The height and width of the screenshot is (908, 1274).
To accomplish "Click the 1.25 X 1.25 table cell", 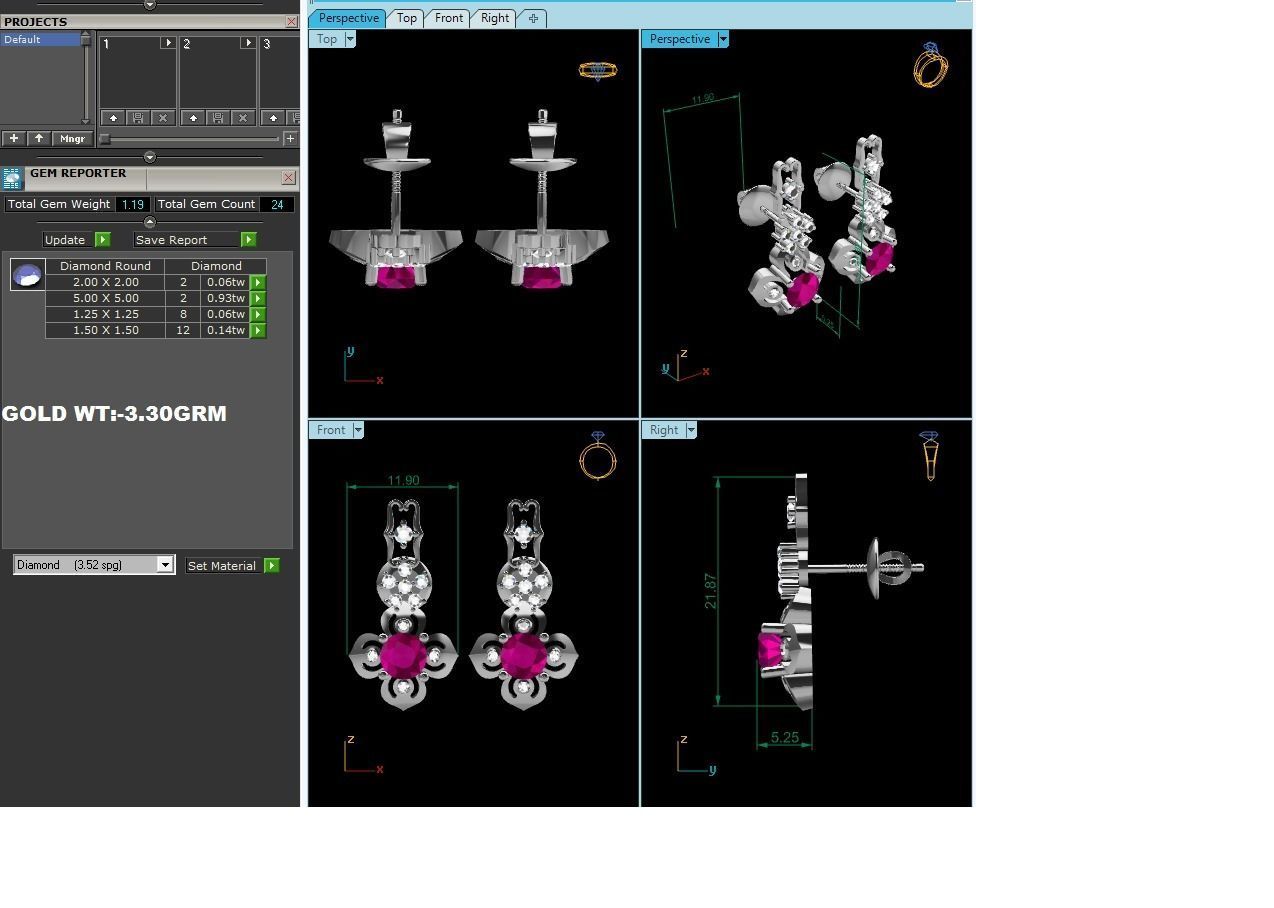I will pyautogui.click(x=105, y=314).
